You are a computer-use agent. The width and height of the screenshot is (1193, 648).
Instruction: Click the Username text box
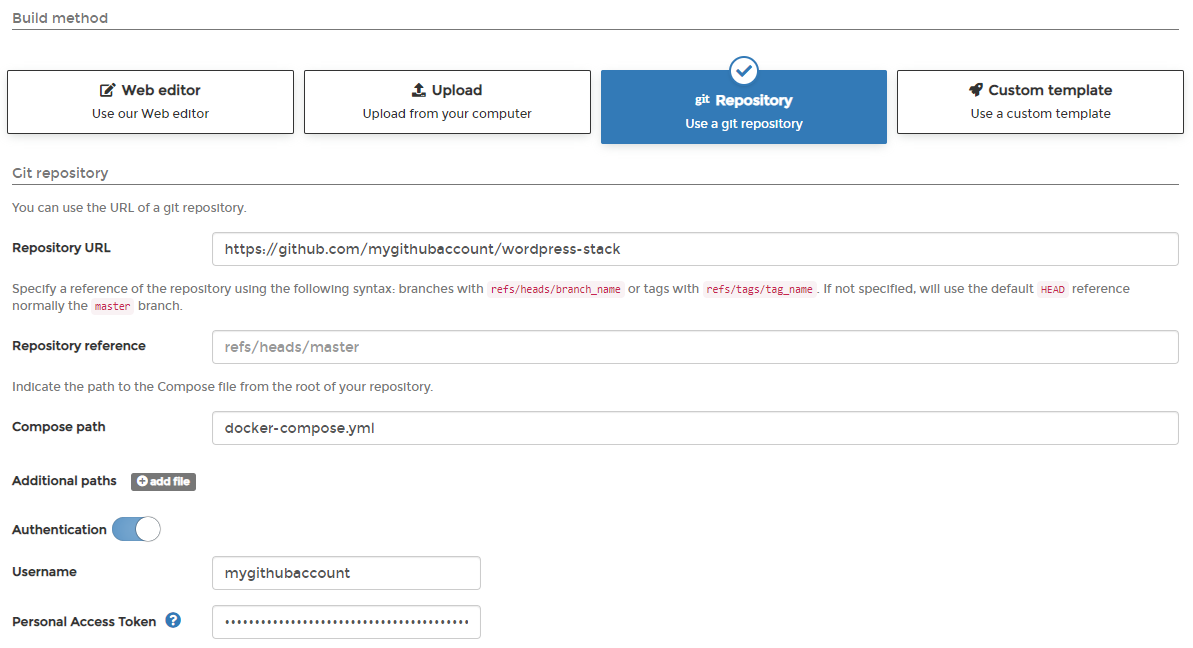[346, 573]
